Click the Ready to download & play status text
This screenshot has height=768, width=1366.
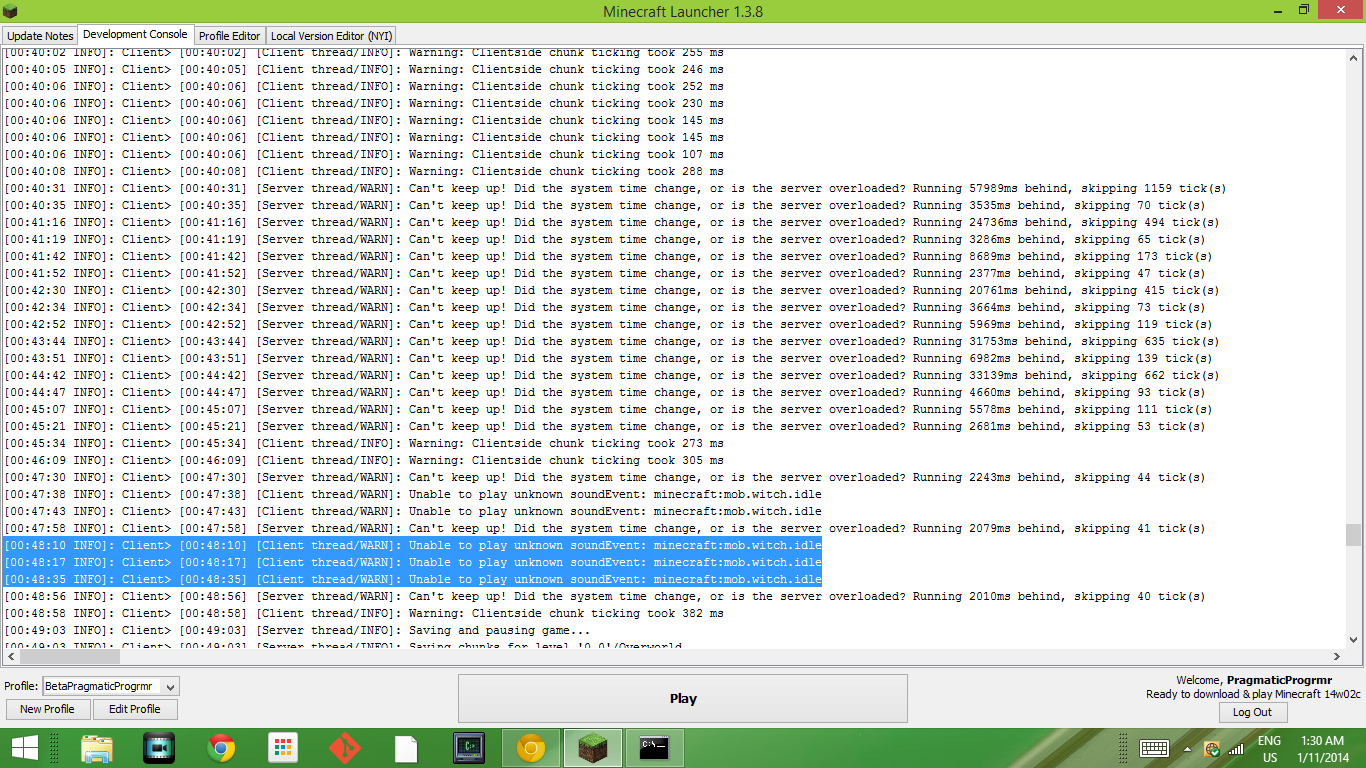point(1253,694)
